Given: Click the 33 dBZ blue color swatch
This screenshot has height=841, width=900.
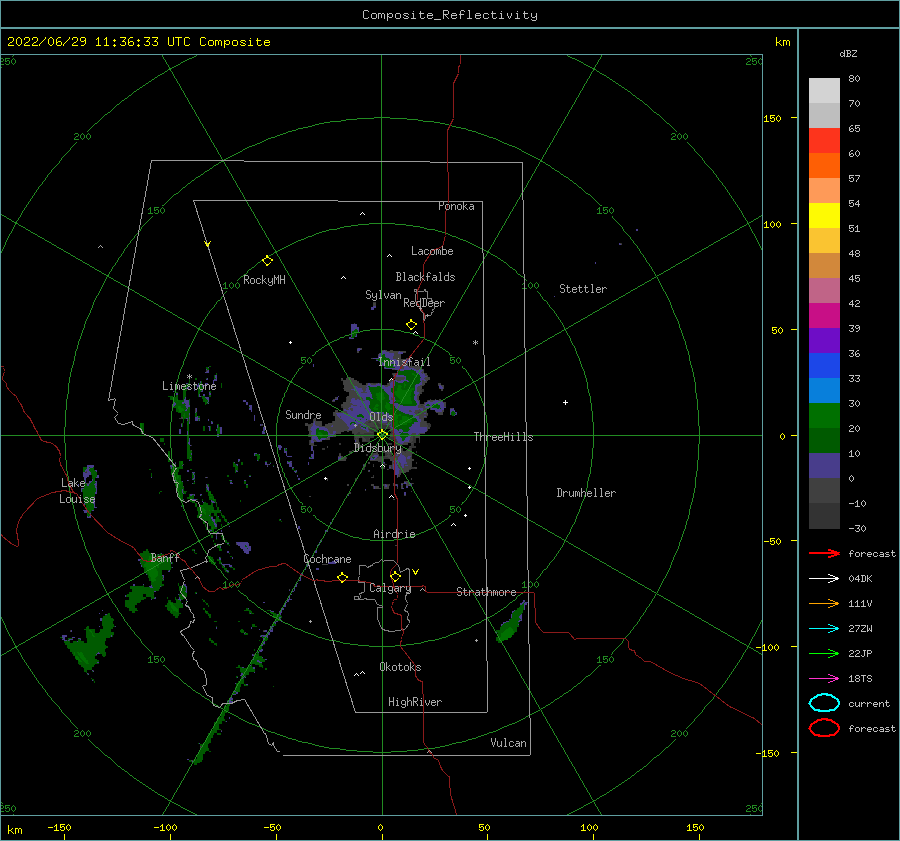Looking at the screenshot, I should tap(824, 366).
